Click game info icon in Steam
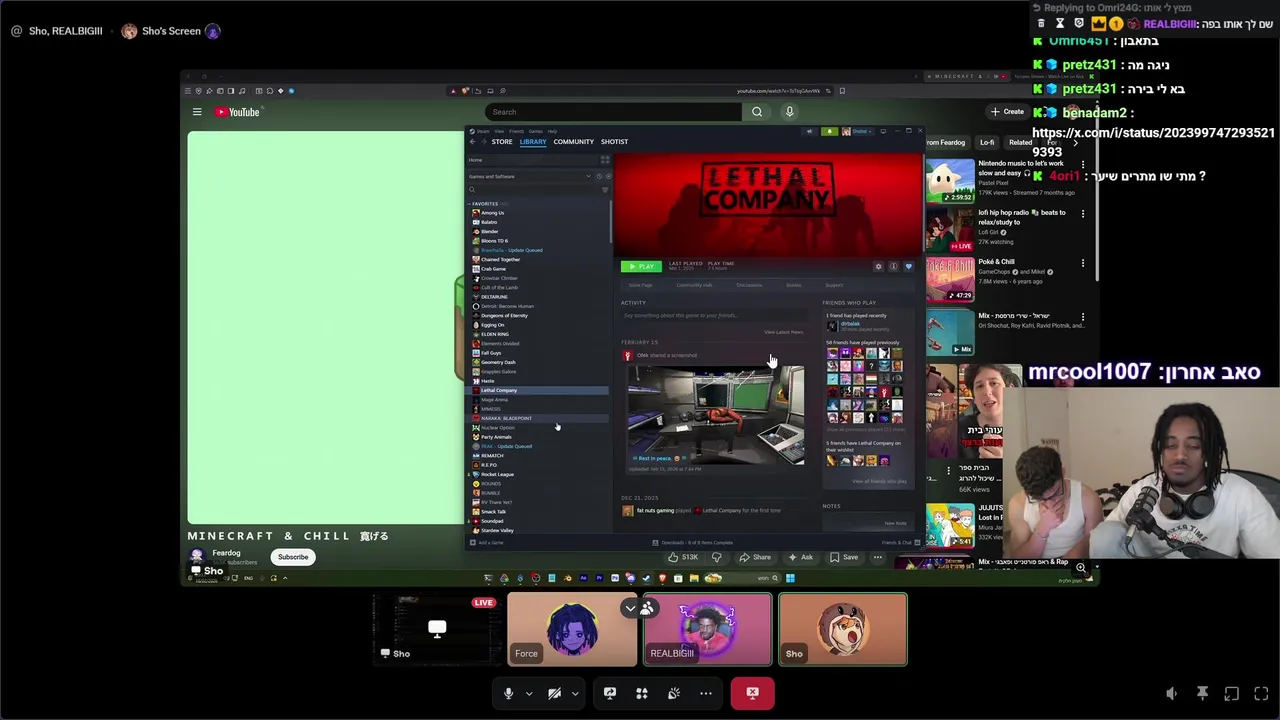 (893, 266)
